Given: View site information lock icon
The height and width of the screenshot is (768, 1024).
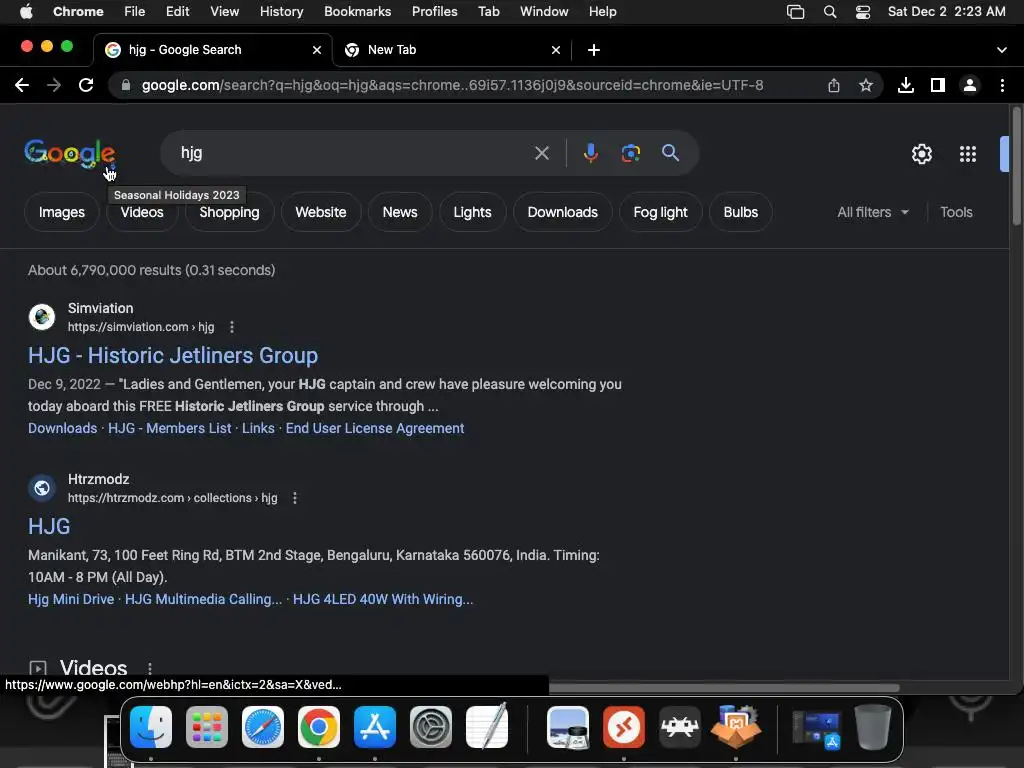Looking at the screenshot, I should (126, 85).
